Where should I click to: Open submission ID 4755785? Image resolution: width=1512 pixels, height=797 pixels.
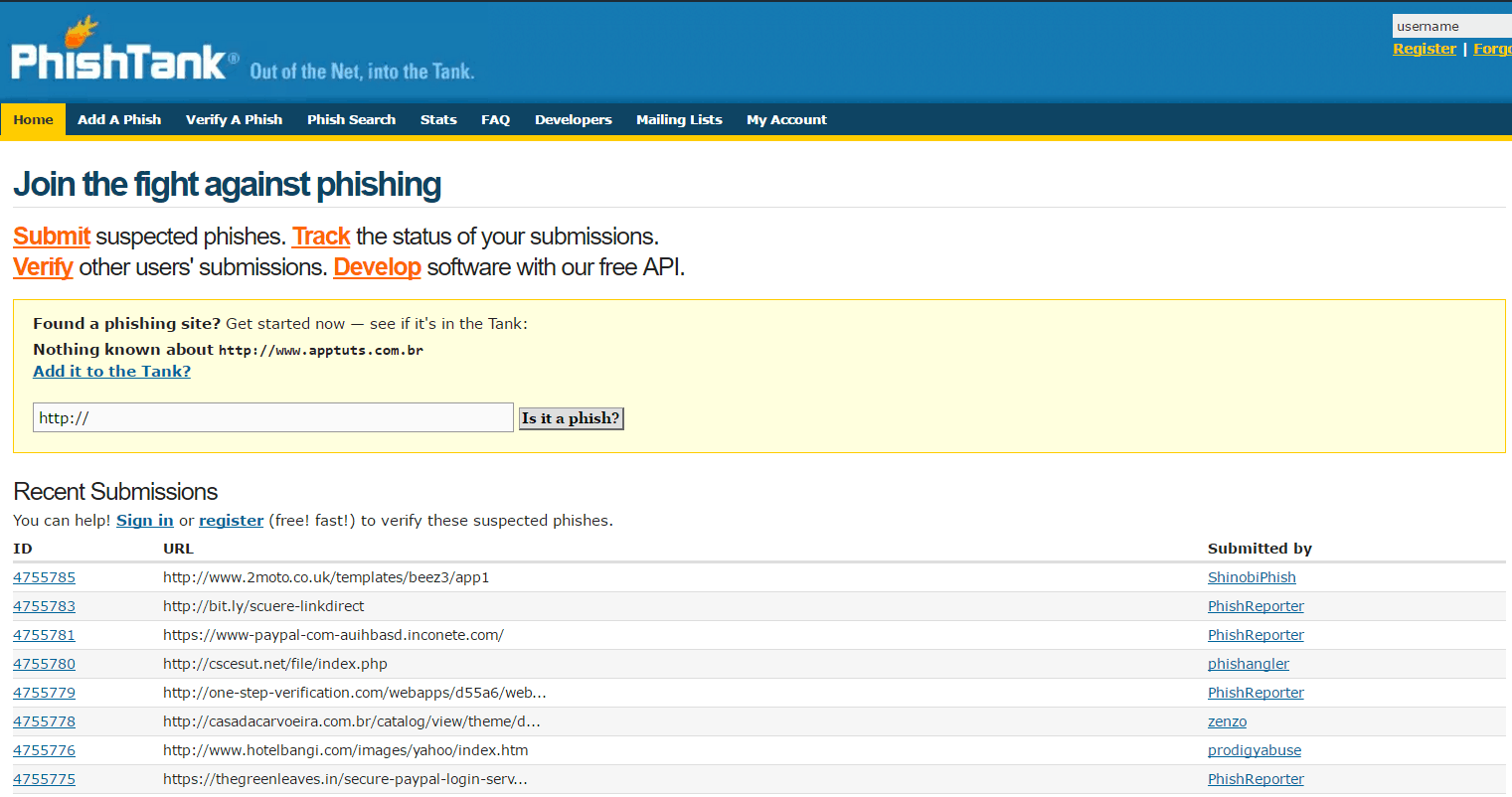click(44, 577)
